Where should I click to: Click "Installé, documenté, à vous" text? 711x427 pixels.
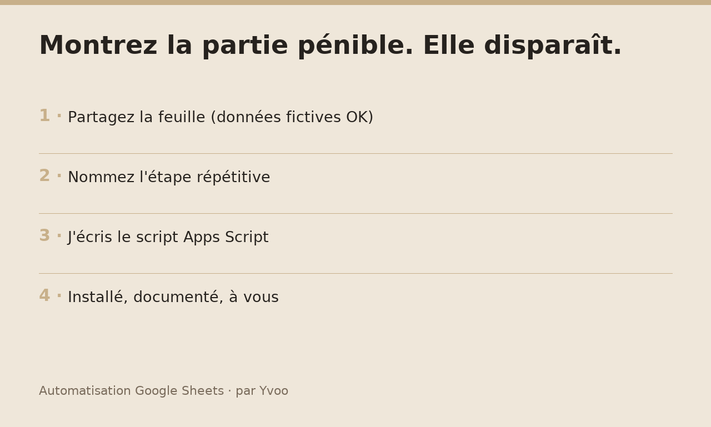(173, 297)
